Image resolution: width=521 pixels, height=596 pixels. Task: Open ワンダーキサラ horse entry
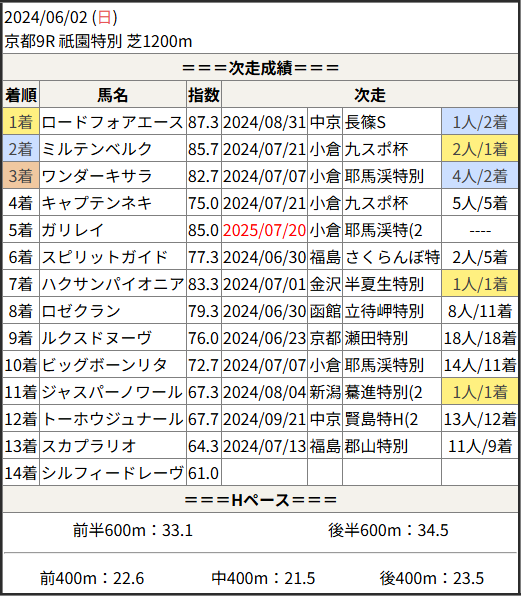click(97, 176)
